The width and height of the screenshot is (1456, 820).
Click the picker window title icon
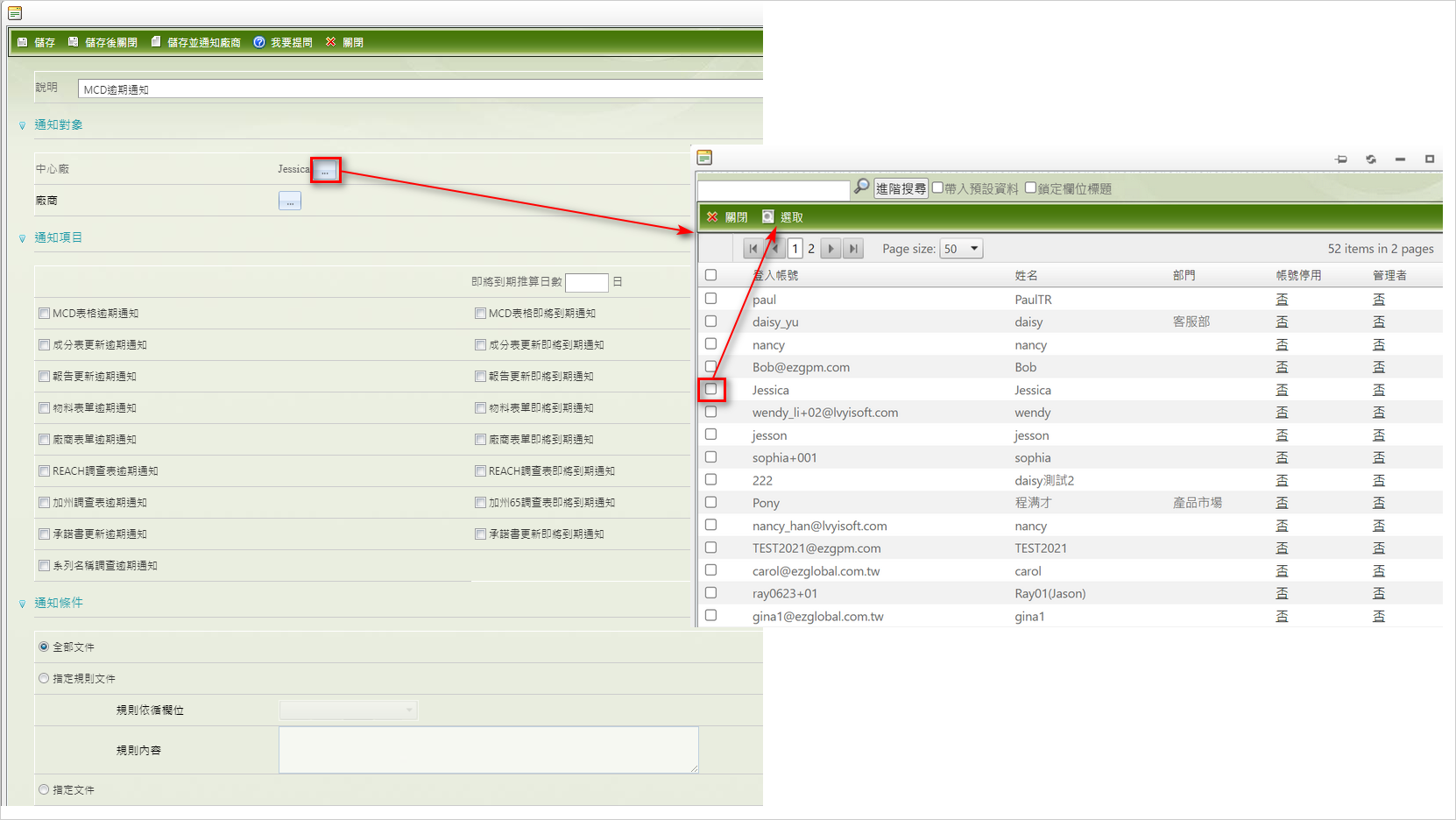click(704, 158)
